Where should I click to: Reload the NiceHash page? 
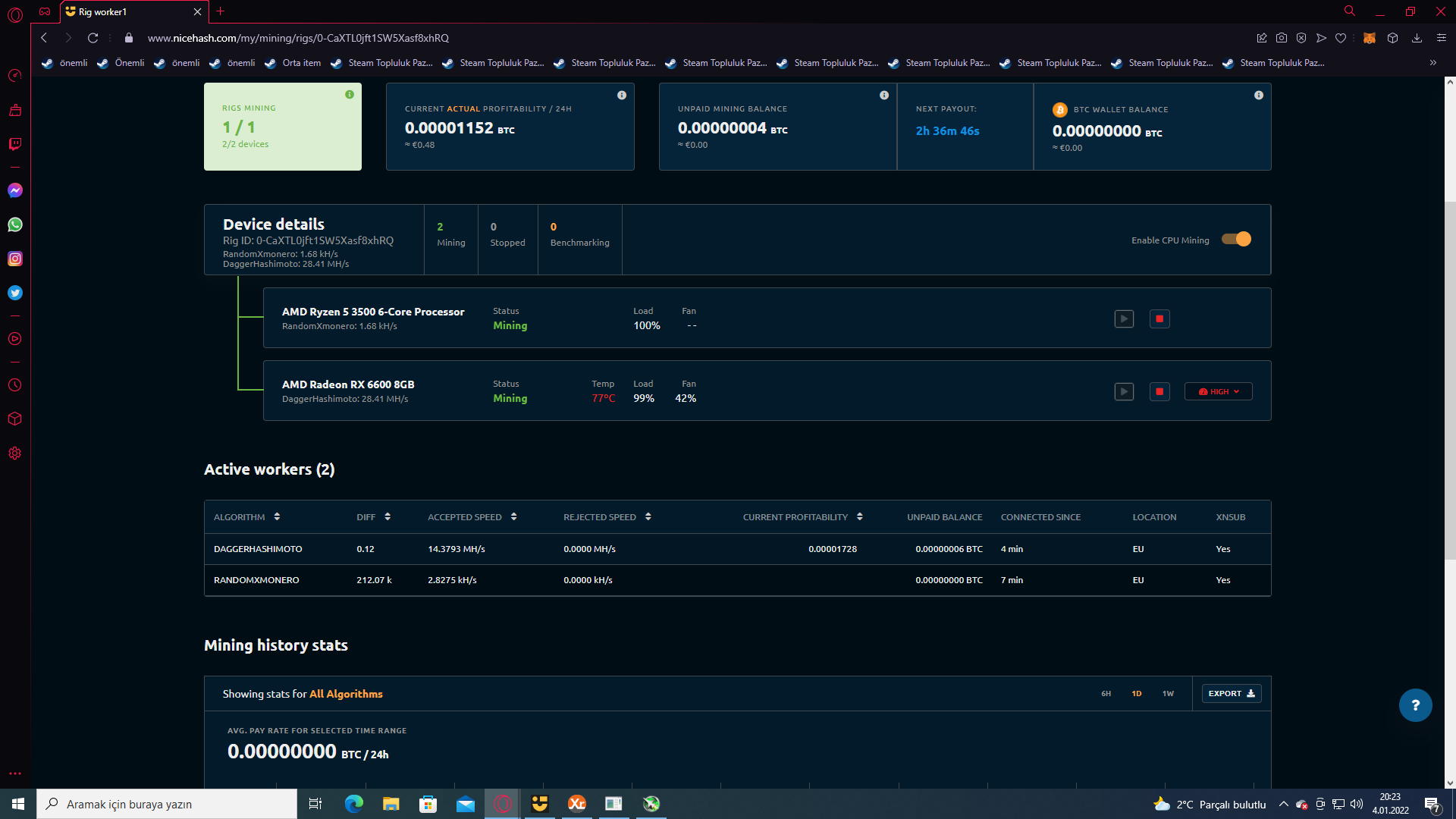click(93, 38)
